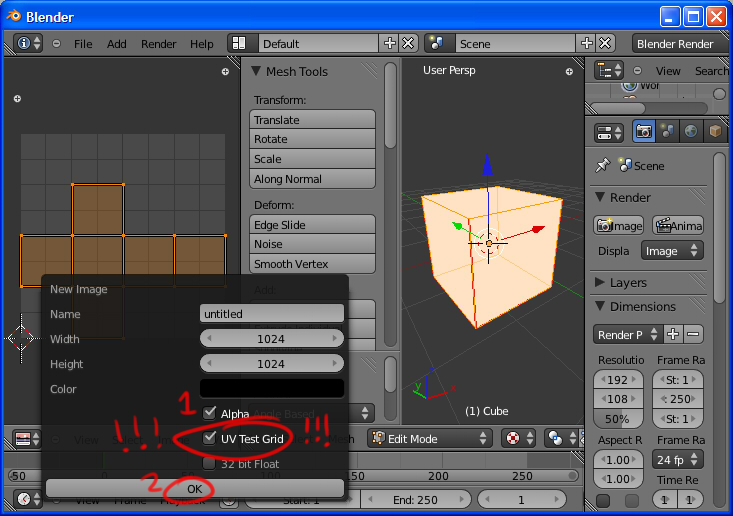This screenshot has height=516, width=733.
Task: Open the File menu
Action: click(x=83, y=44)
